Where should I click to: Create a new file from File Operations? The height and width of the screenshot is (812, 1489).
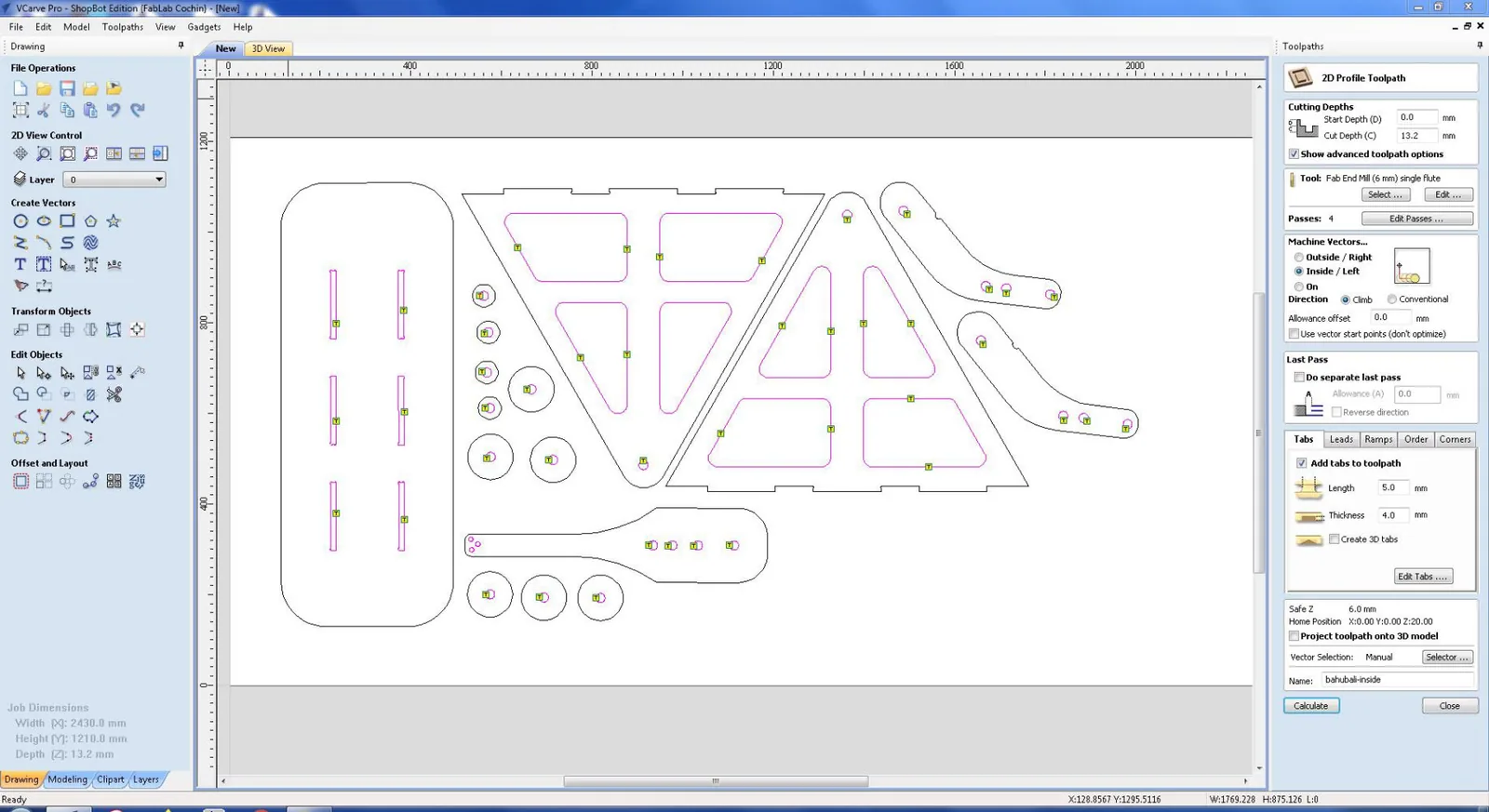[20, 88]
